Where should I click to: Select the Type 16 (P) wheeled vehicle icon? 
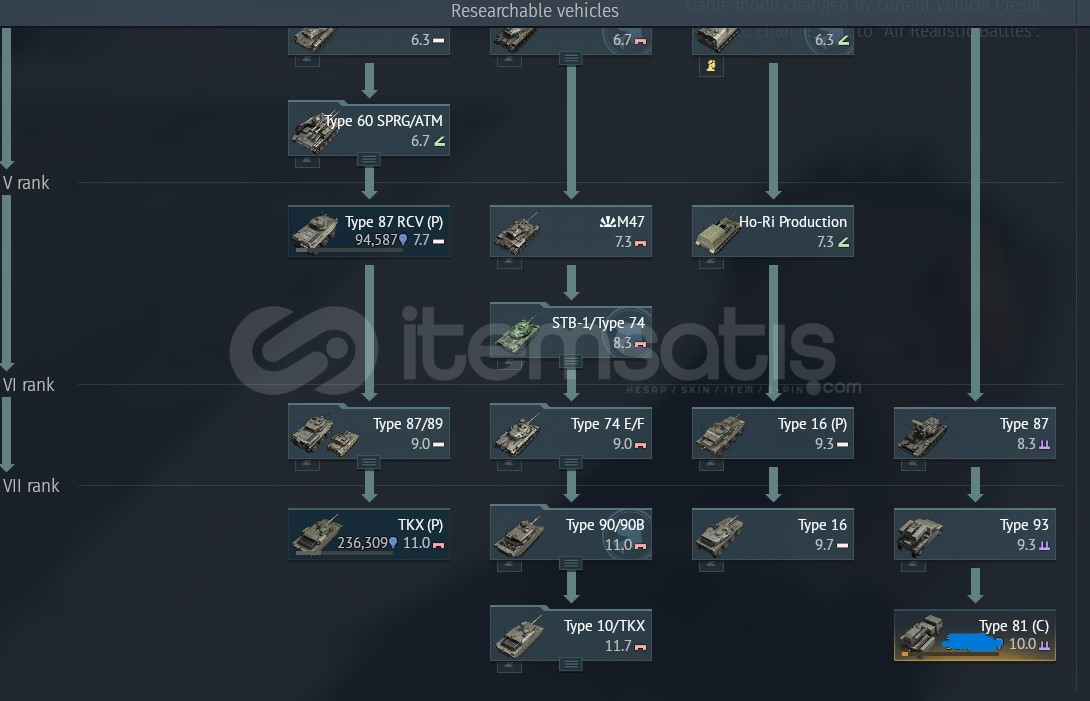(x=720, y=435)
